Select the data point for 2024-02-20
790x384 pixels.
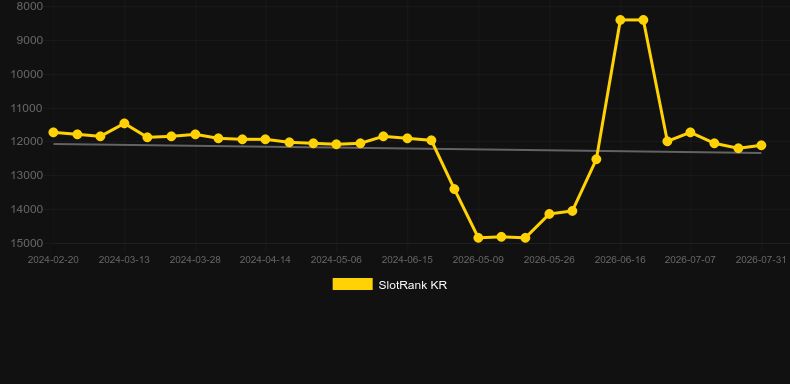pos(53,132)
